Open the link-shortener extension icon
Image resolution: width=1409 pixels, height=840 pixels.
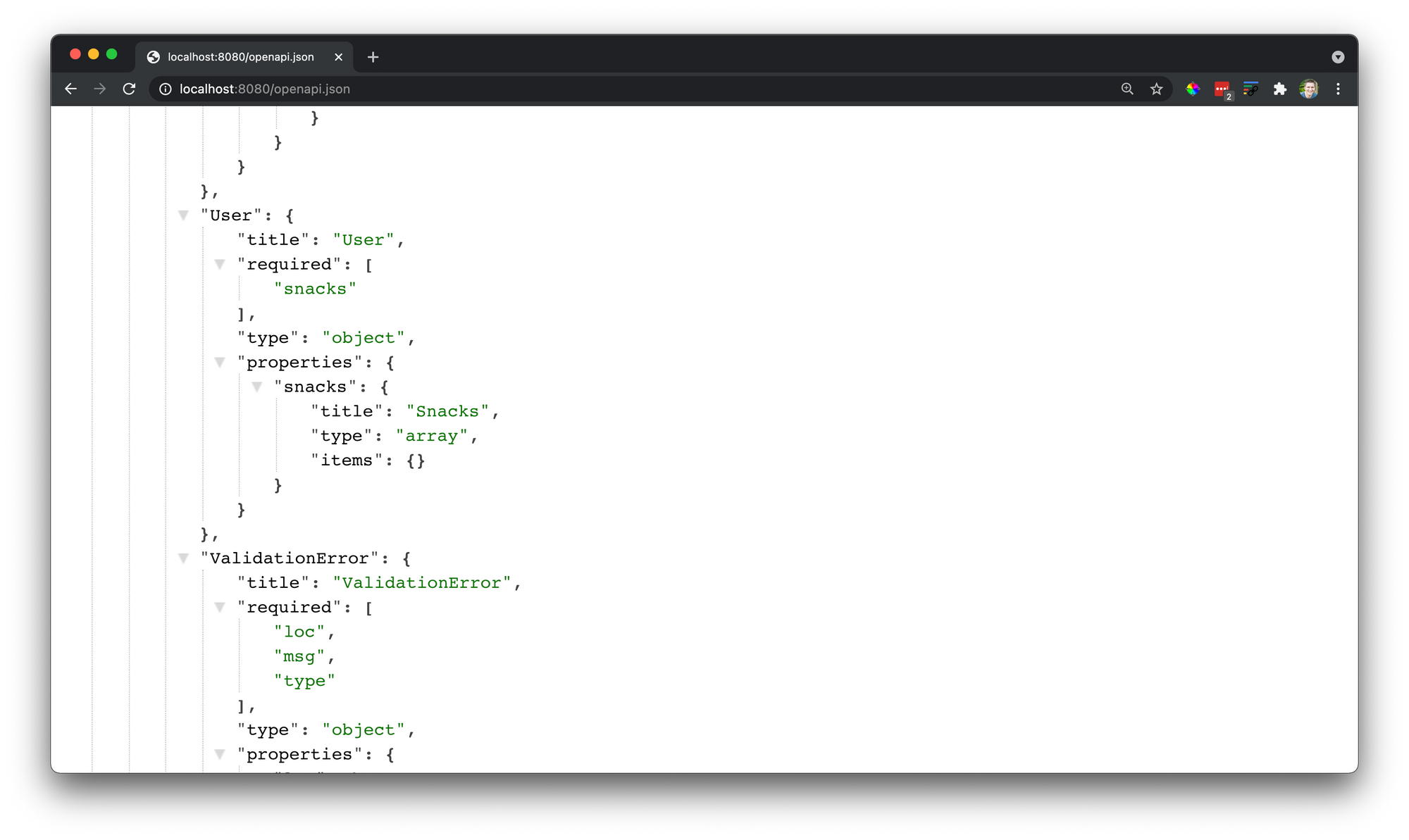[x=1250, y=89]
